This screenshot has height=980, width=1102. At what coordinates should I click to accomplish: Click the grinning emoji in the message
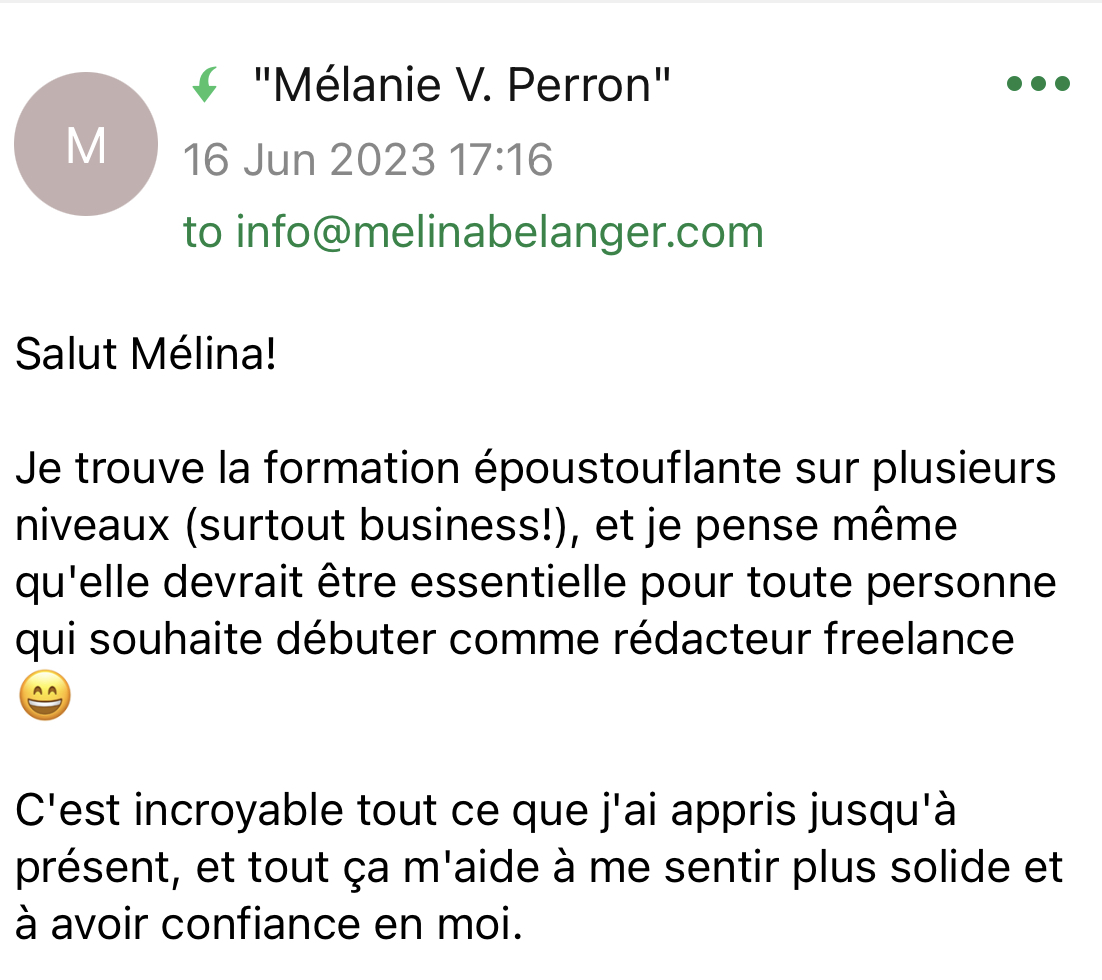[x=45, y=696]
